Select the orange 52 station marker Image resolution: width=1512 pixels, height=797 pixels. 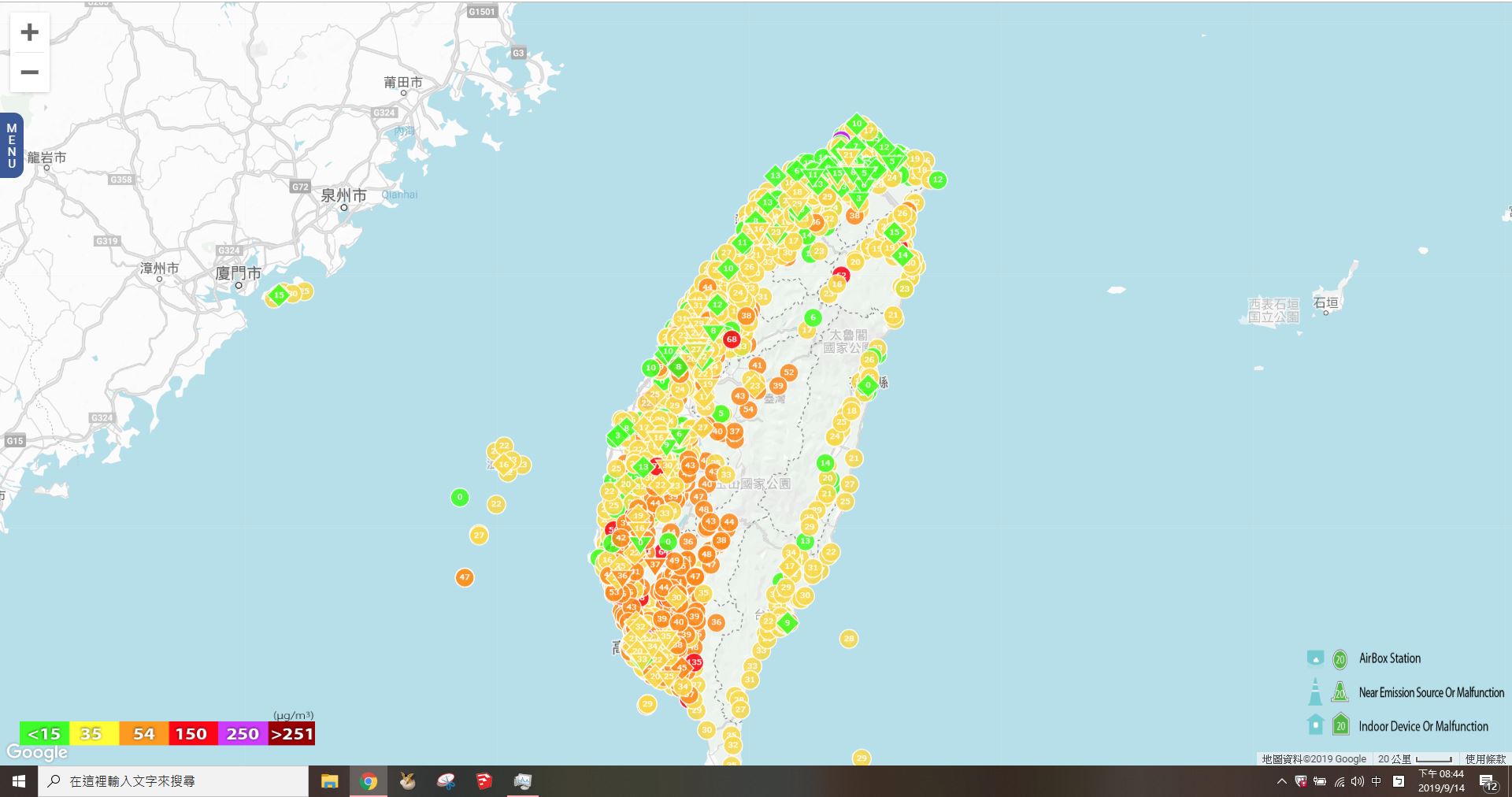point(789,373)
